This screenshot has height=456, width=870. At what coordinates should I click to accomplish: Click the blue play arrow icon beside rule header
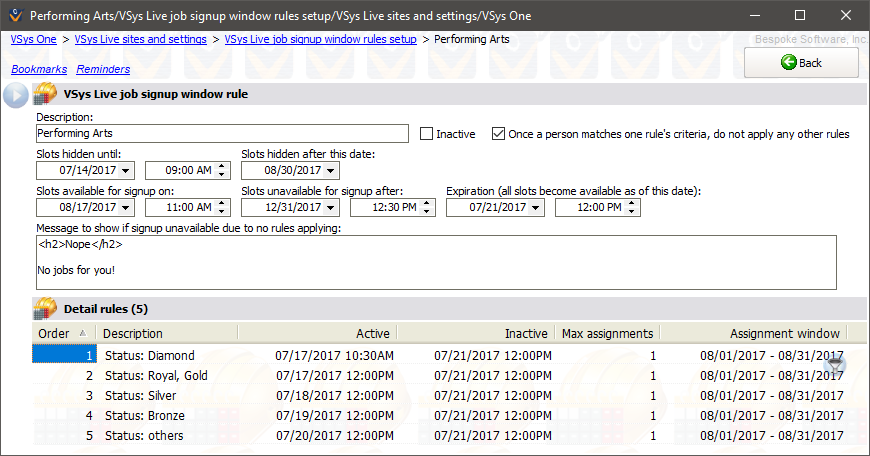click(x=15, y=95)
